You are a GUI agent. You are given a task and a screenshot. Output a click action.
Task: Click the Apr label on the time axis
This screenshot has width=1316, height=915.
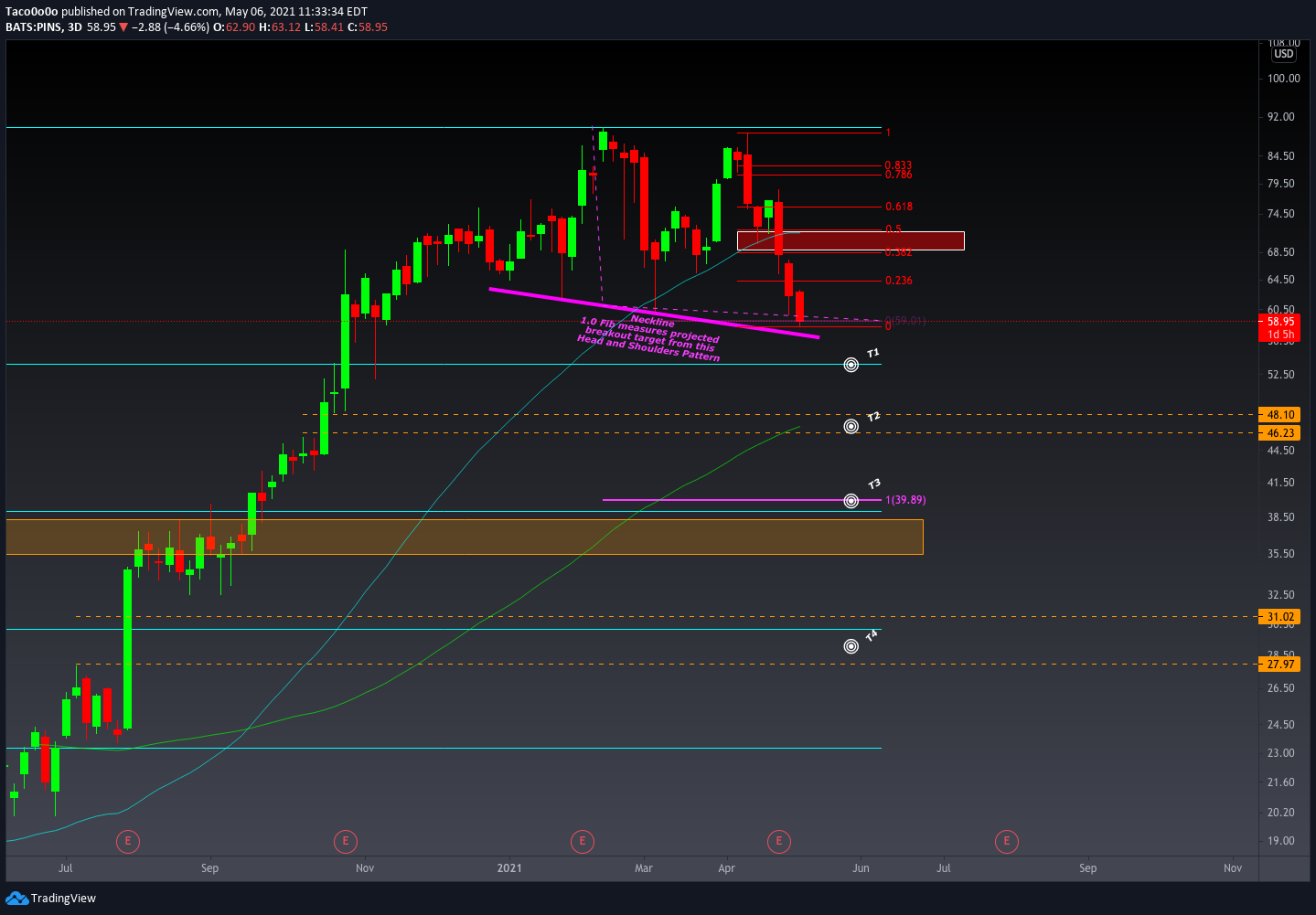coord(727,868)
